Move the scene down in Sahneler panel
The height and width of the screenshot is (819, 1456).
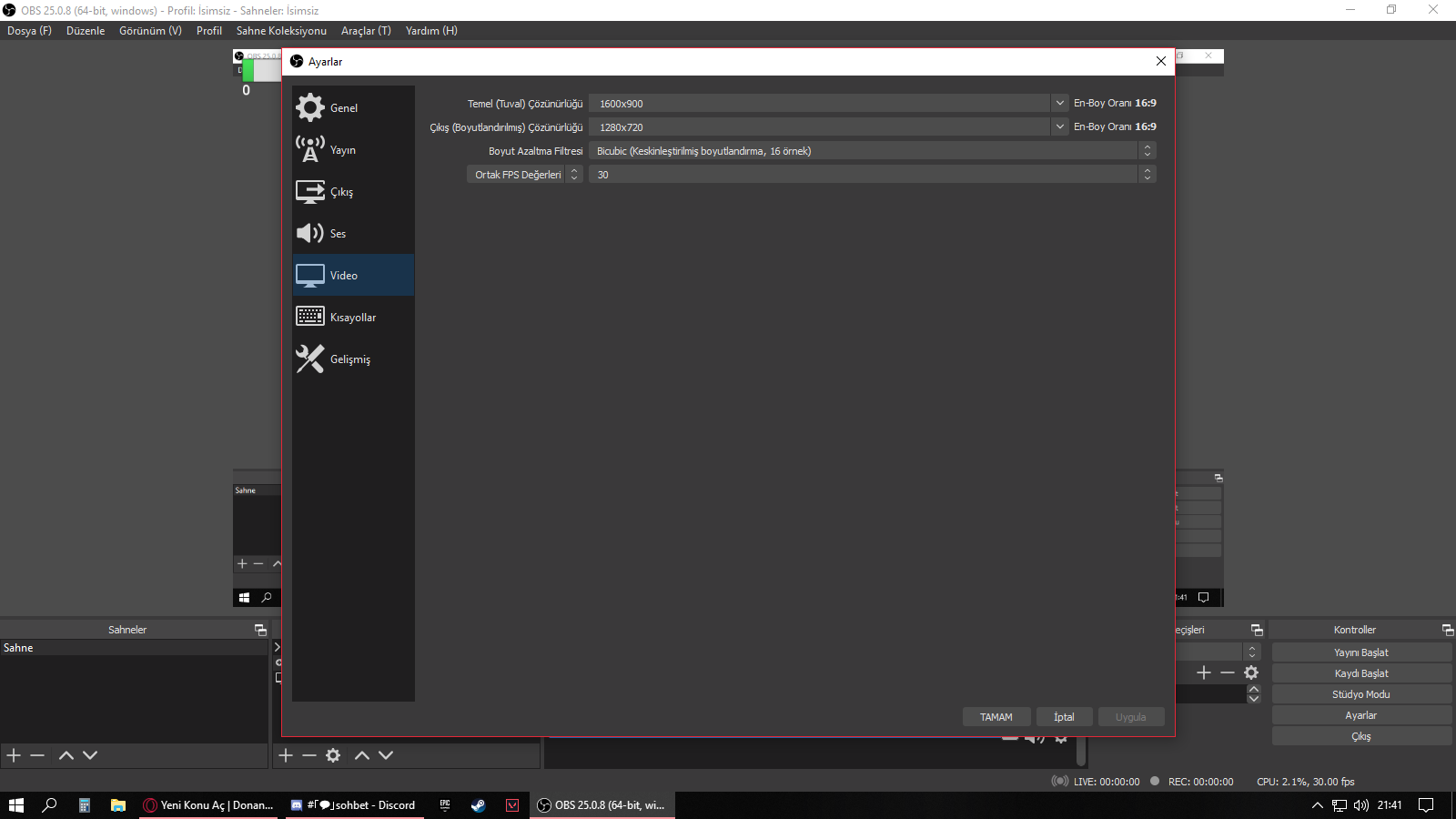point(90,755)
